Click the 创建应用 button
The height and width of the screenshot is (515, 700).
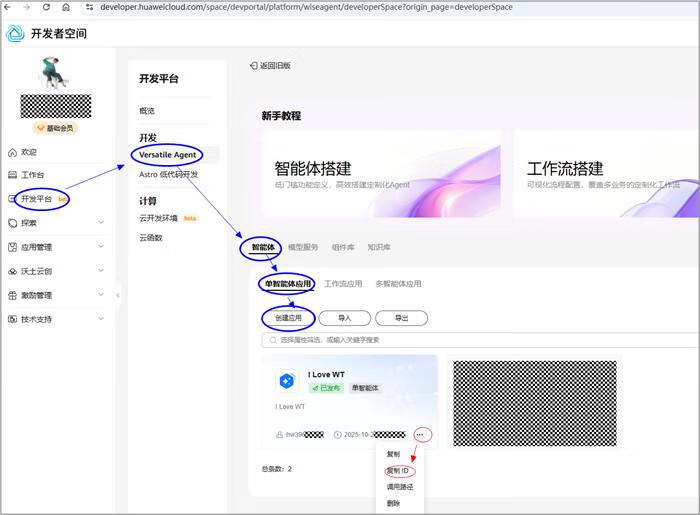(x=288, y=318)
